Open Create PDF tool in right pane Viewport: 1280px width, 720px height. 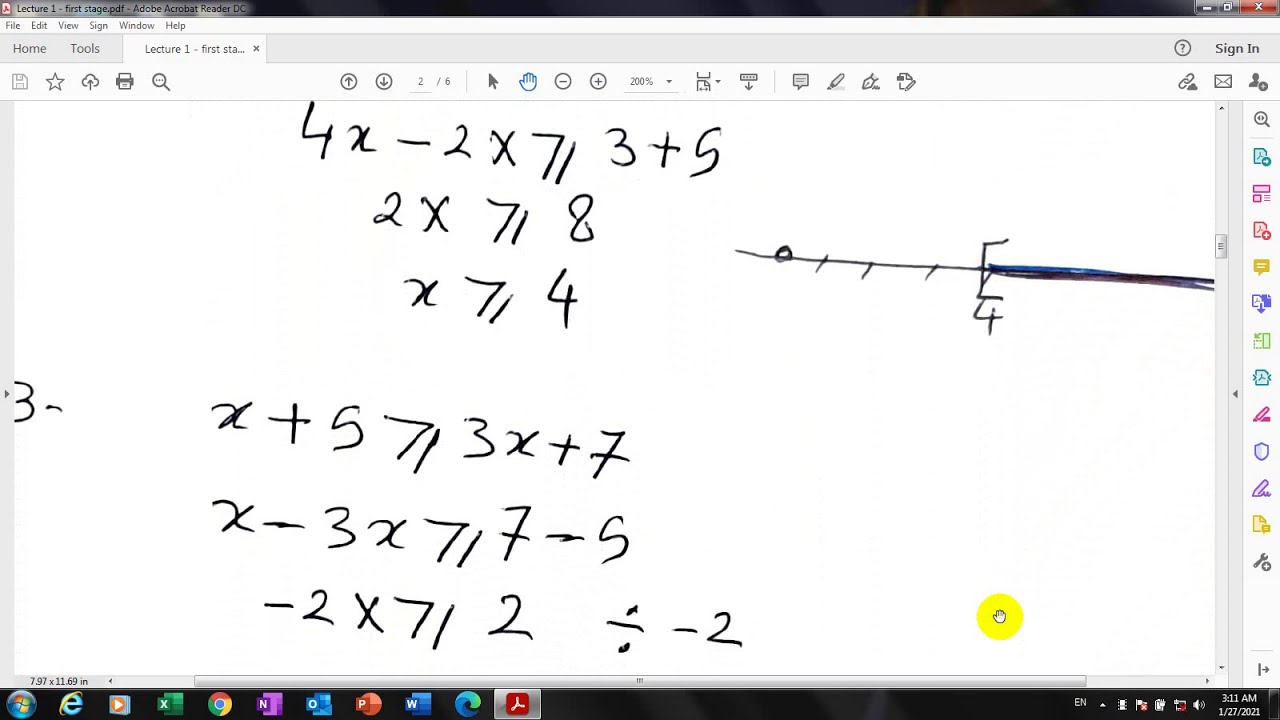click(1262, 231)
